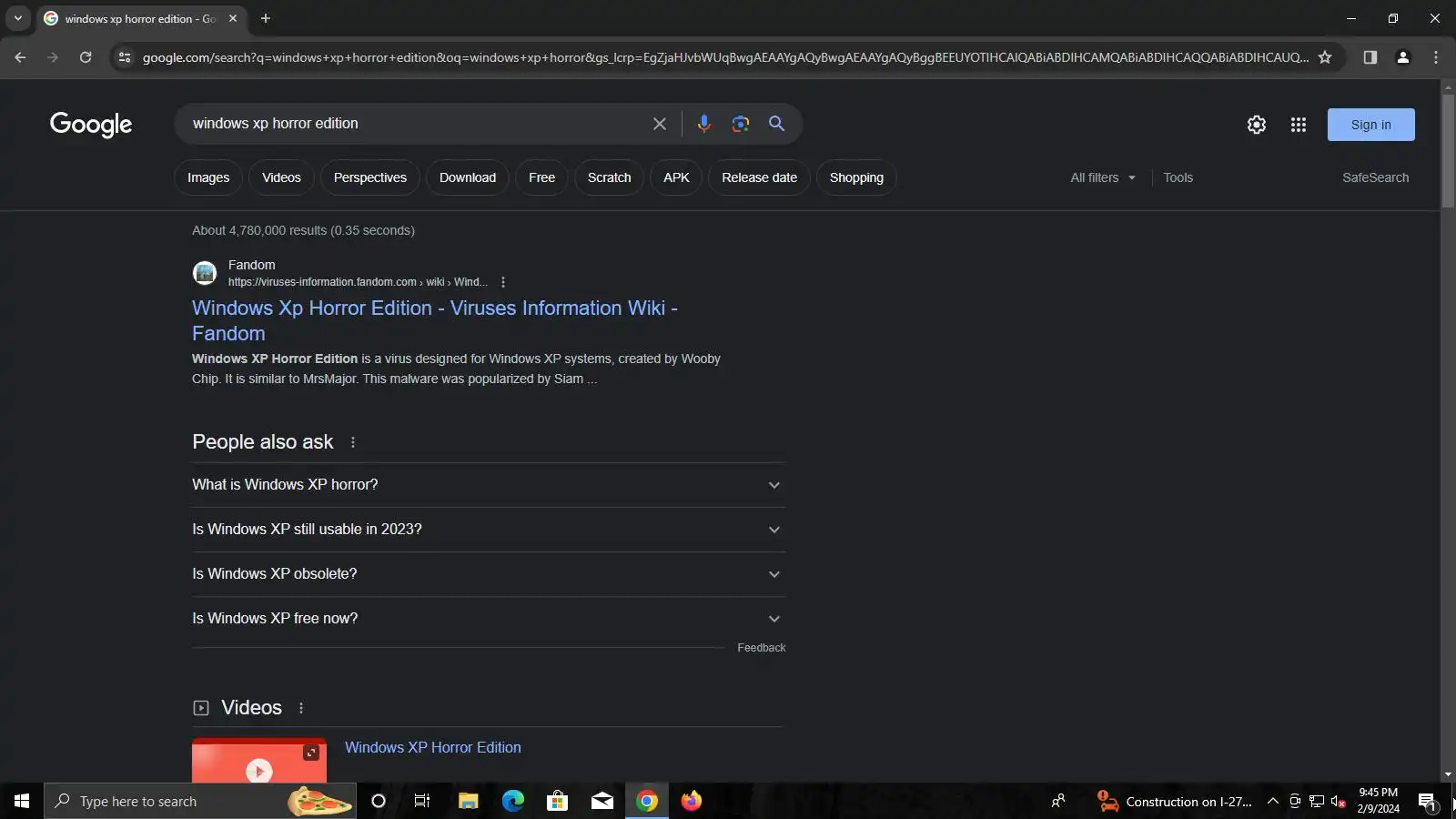The width and height of the screenshot is (1456, 819).
Task: Reload the current page
Action: coord(86,57)
